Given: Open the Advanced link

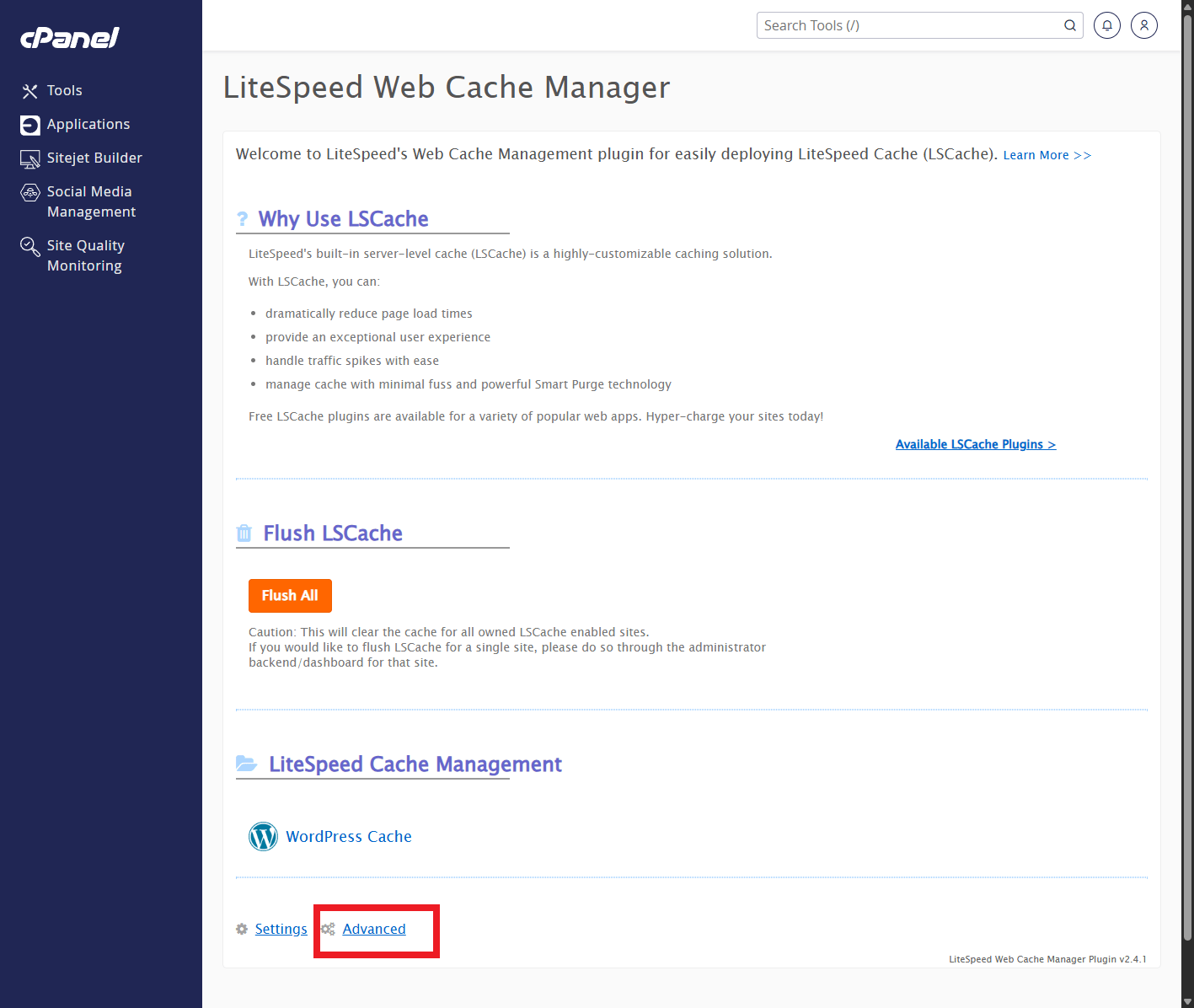Looking at the screenshot, I should 374,929.
